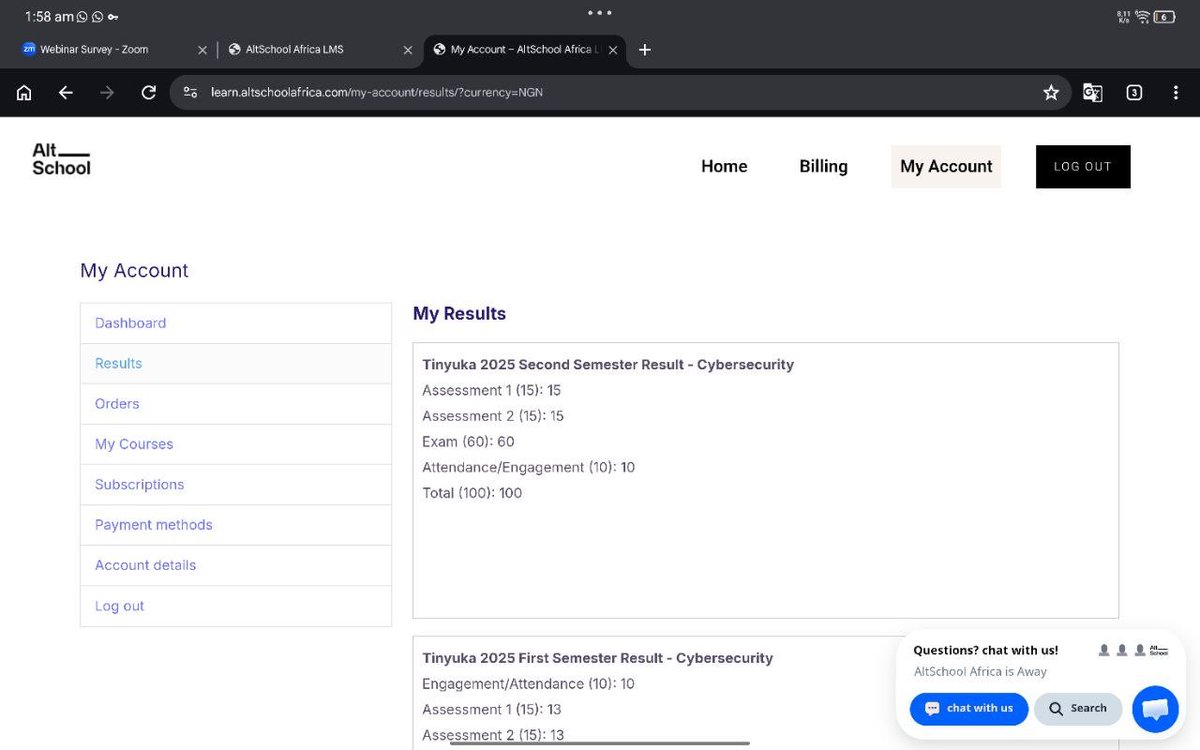
Task: Close the AltSchool Africa LMS tab
Action: [x=407, y=49]
